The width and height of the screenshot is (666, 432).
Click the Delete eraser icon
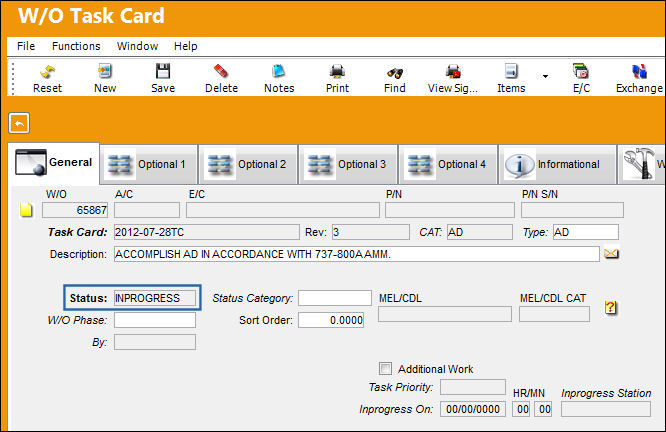221,78
